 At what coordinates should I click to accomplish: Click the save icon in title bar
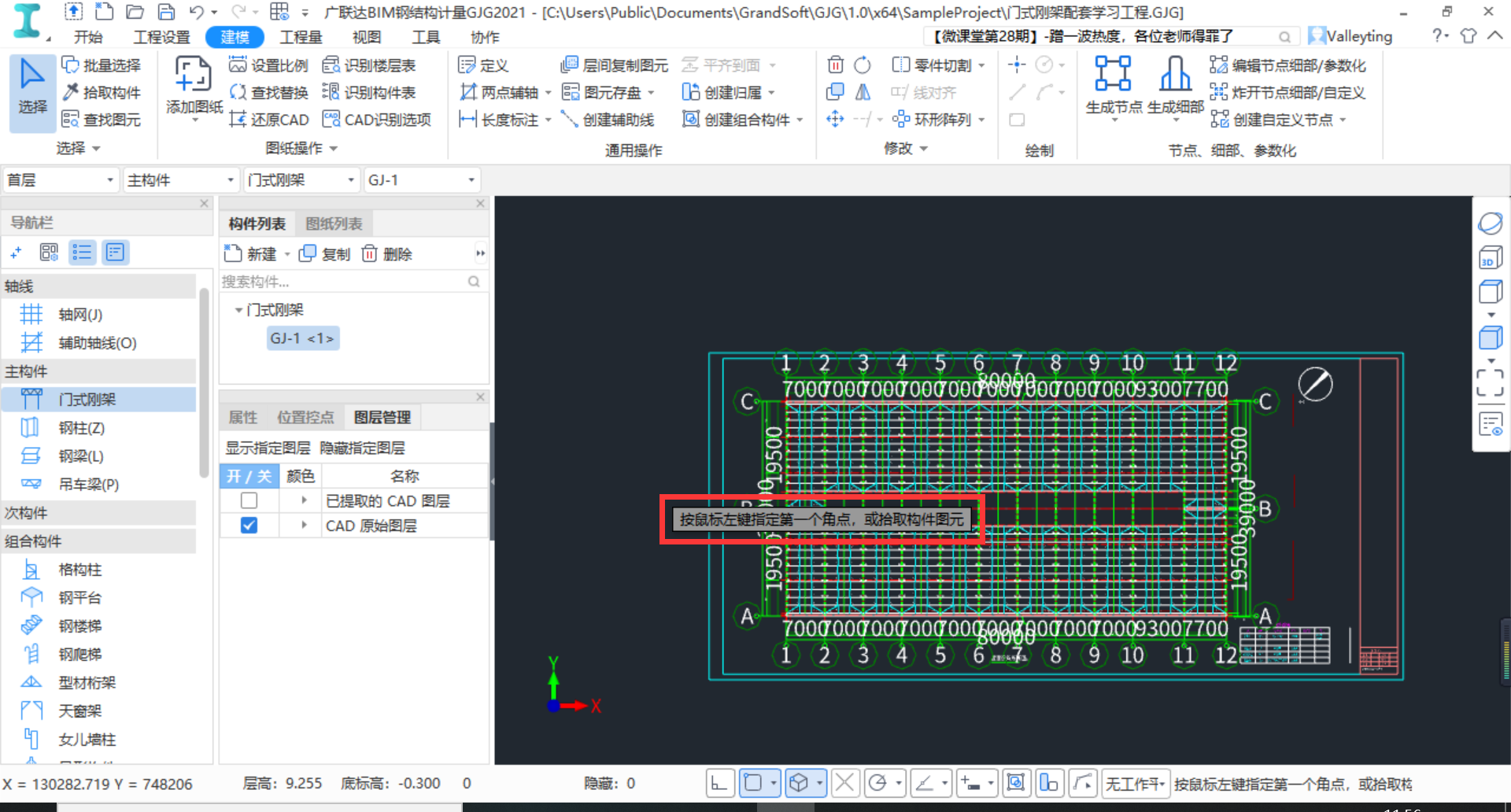tap(166, 12)
